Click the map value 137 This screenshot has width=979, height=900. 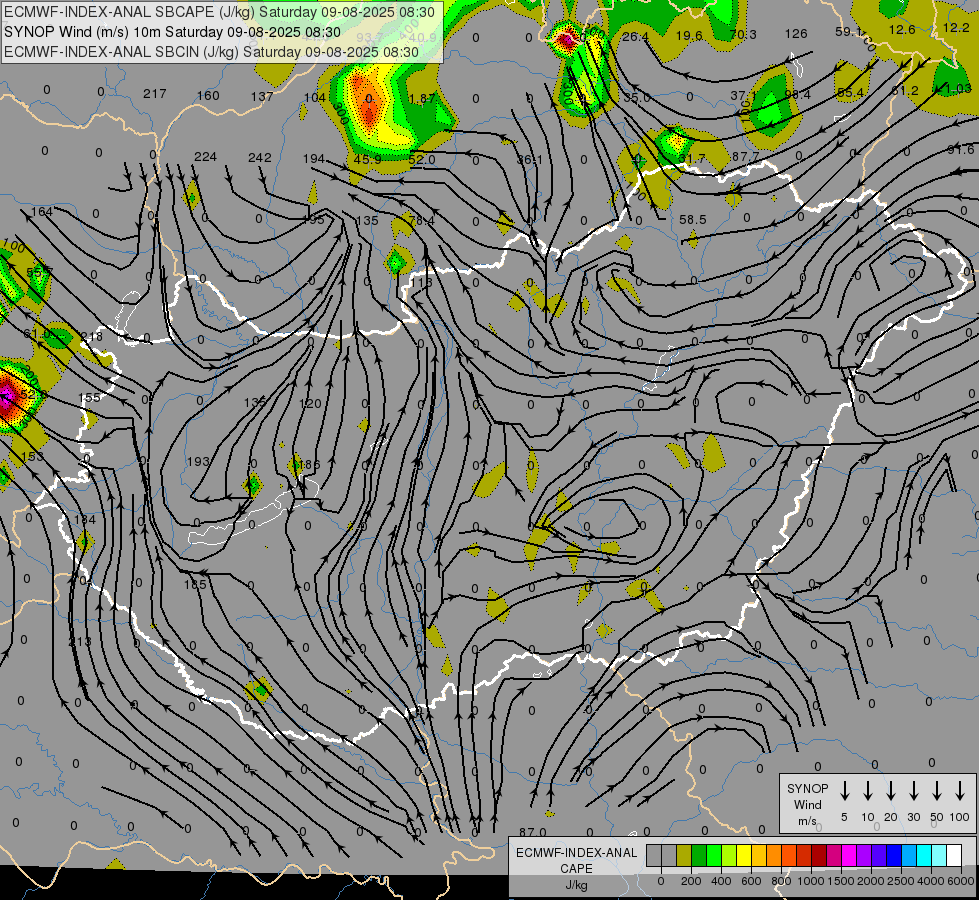pos(262,97)
